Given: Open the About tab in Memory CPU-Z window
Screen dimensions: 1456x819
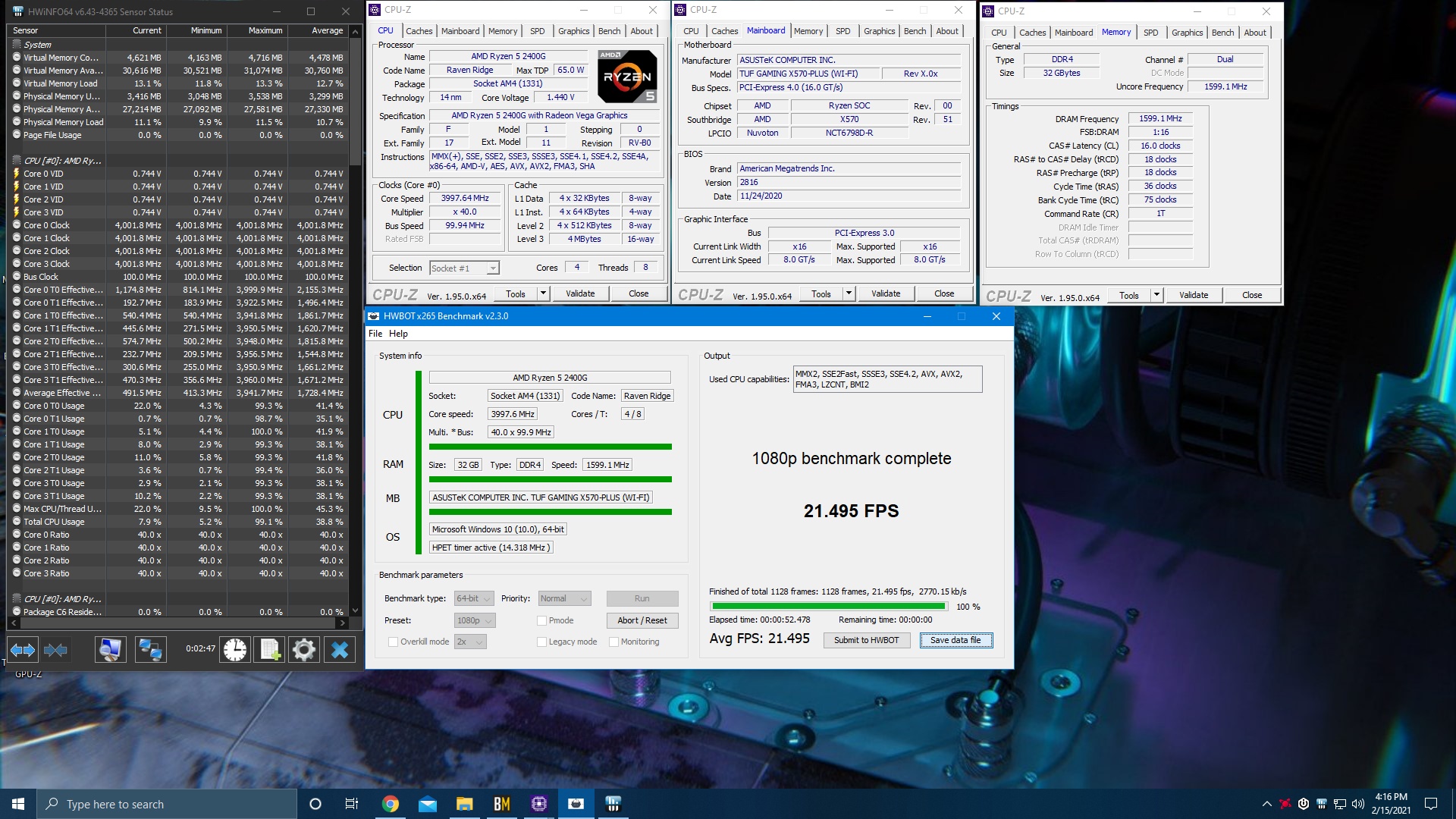Looking at the screenshot, I should (x=1254, y=33).
